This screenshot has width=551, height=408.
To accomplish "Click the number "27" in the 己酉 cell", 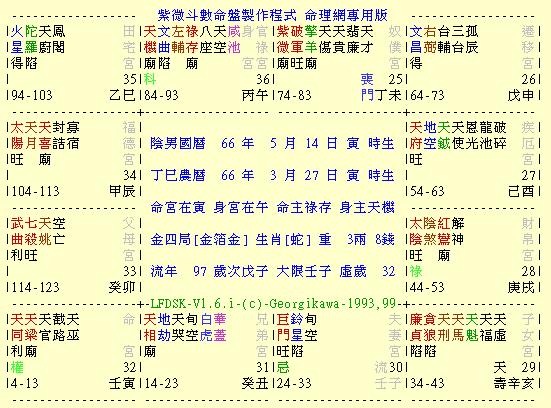I will (528, 175).
